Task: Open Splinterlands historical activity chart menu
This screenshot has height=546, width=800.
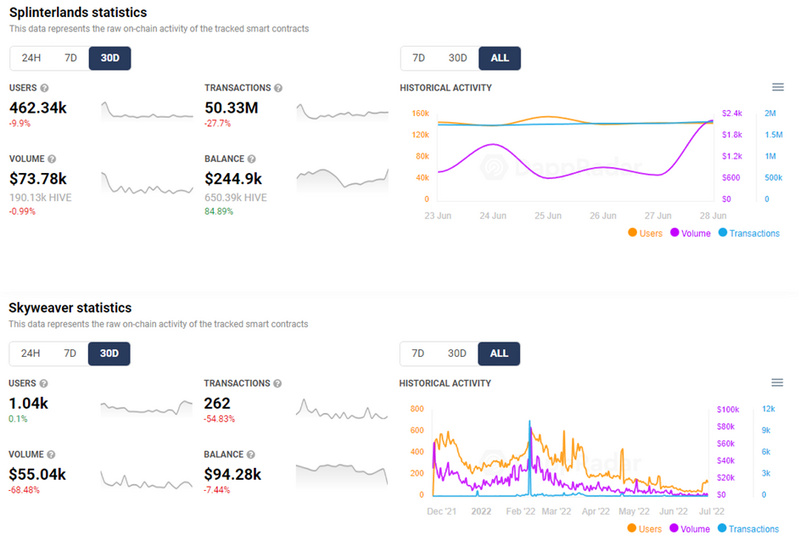Action: click(x=778, y=88)
